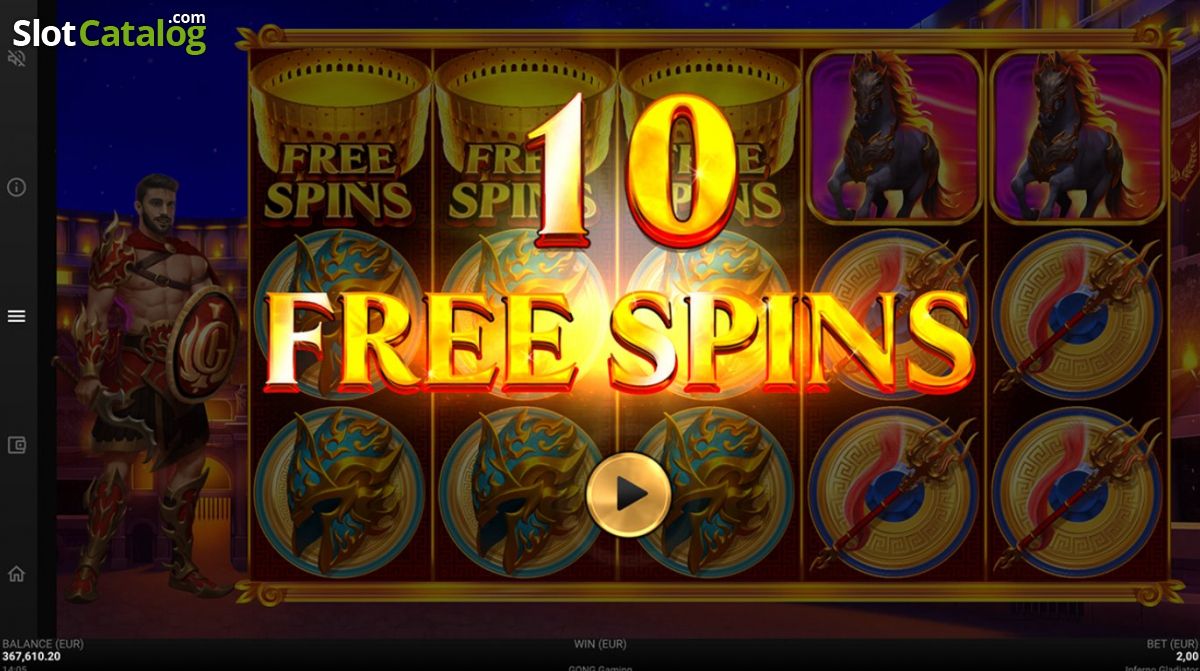Click the fifth reel black horse symbol
The image size is (1200, 671).
point(1078,137)
